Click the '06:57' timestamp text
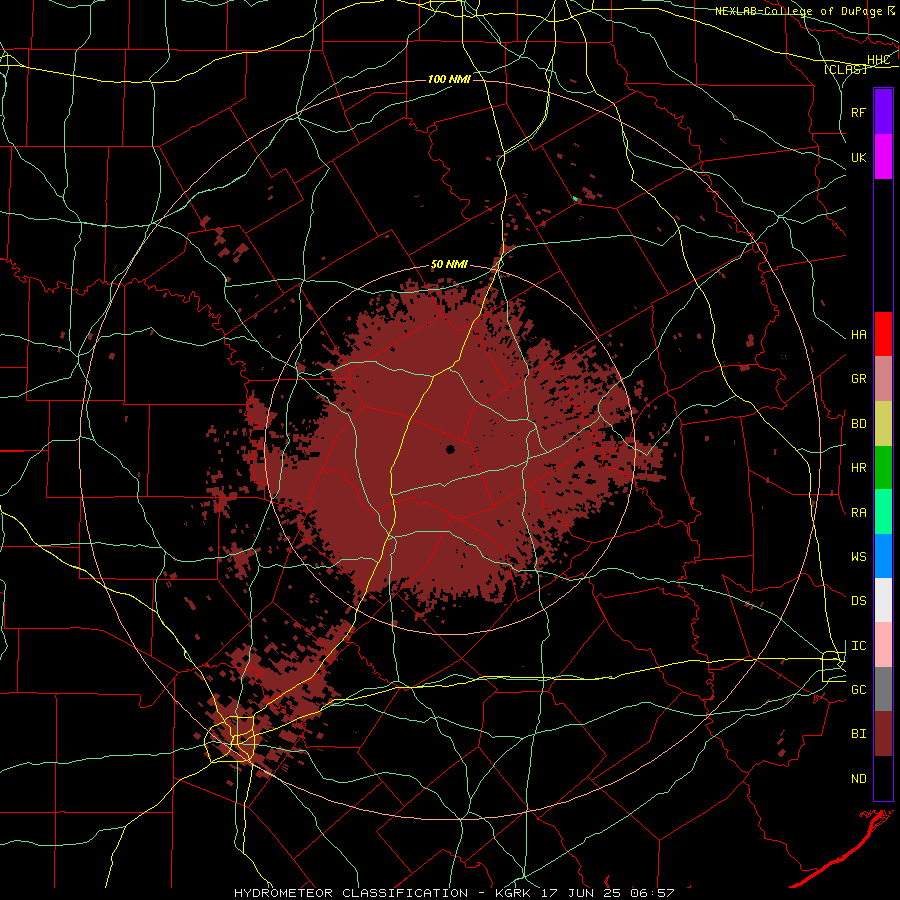Viewport: 900px width, 900px height. tap(651, 893)
